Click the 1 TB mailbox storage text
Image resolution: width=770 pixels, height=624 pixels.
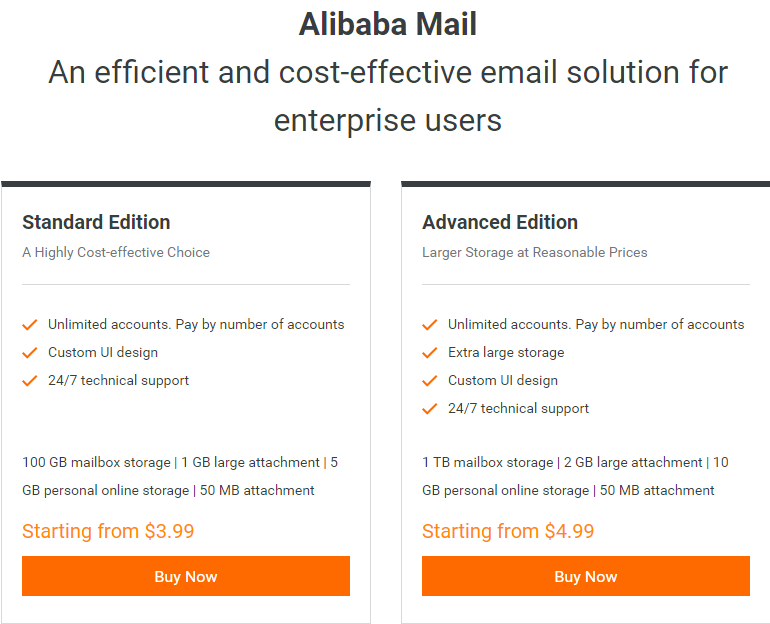(488, 462)
